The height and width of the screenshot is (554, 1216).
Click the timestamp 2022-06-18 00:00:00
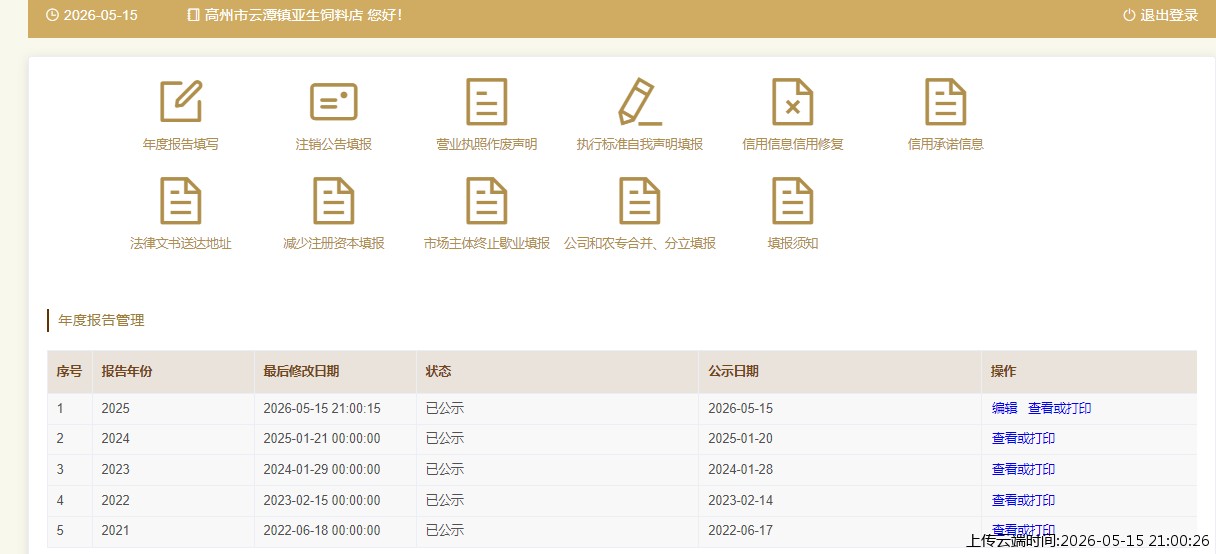322,530
